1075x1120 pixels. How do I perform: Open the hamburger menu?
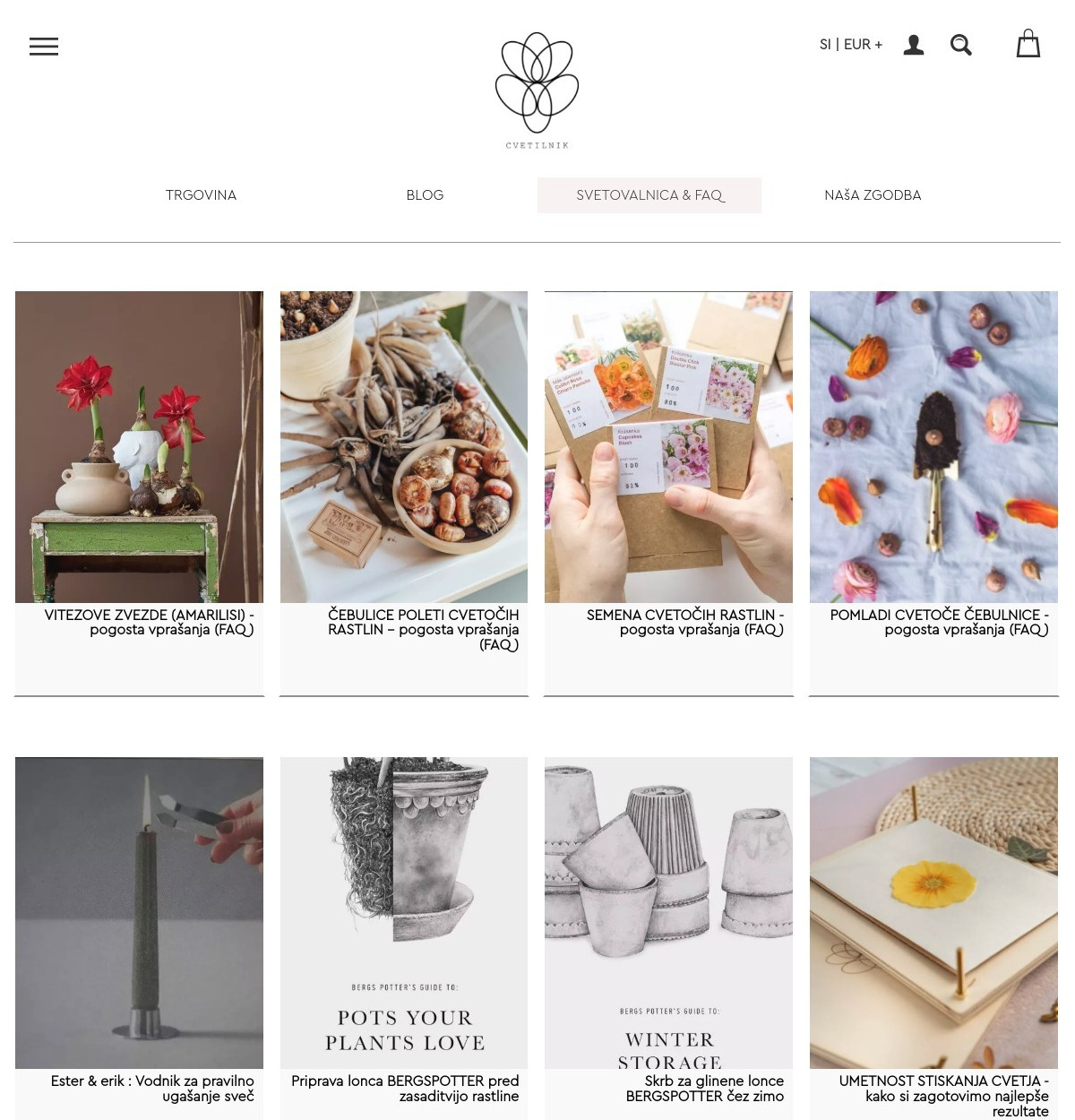[x=44, y=47]
